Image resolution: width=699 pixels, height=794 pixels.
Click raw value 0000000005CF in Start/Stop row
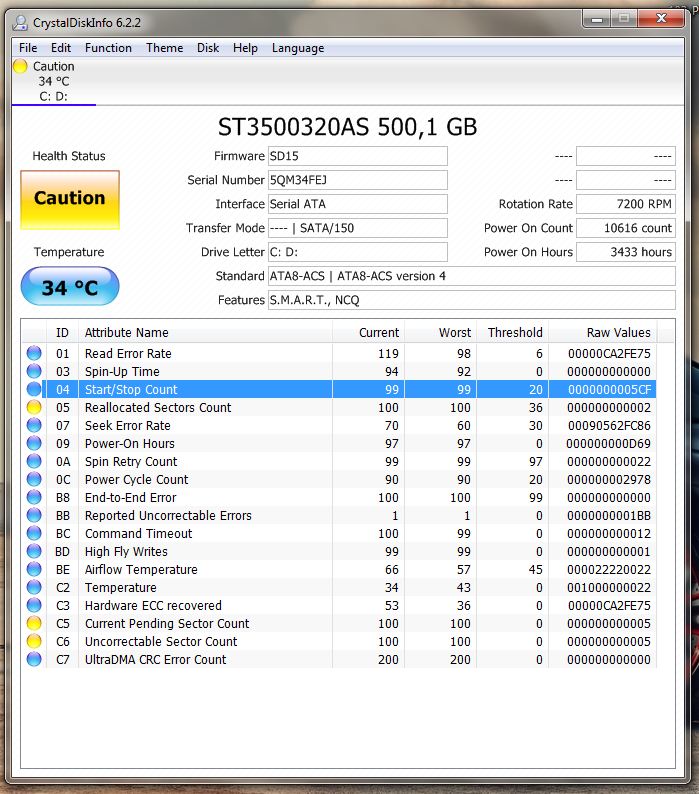[x=609, y=389]
